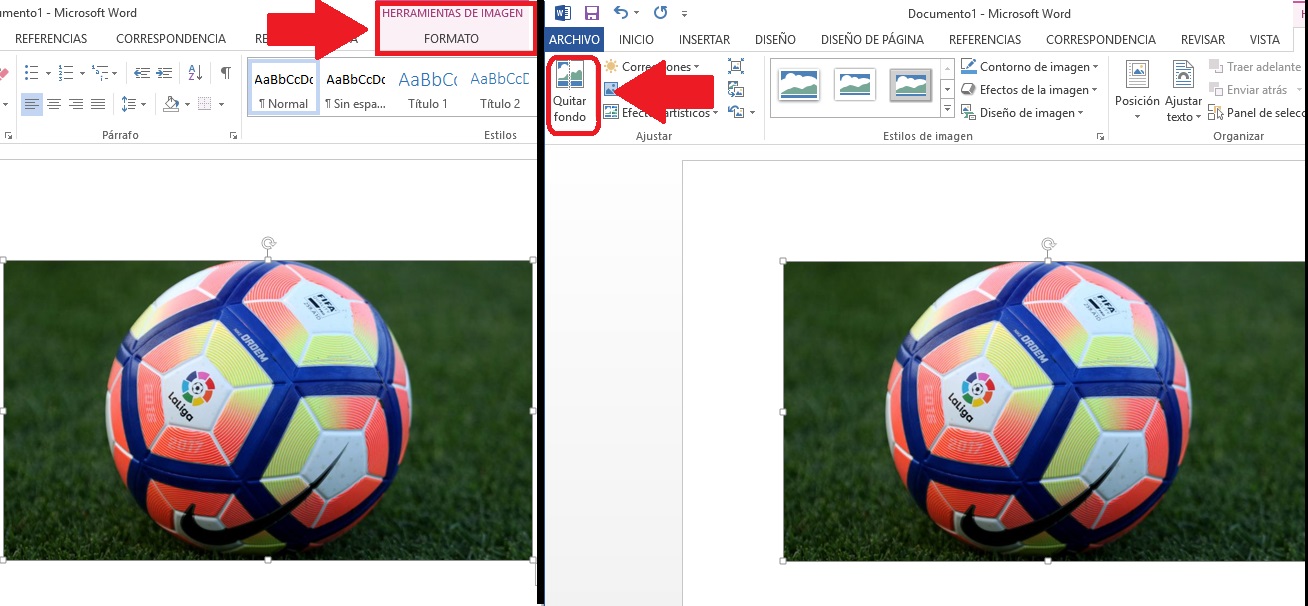
Task: Expand the Reset Picture dropdown arrow
Action: pos(752,113)
